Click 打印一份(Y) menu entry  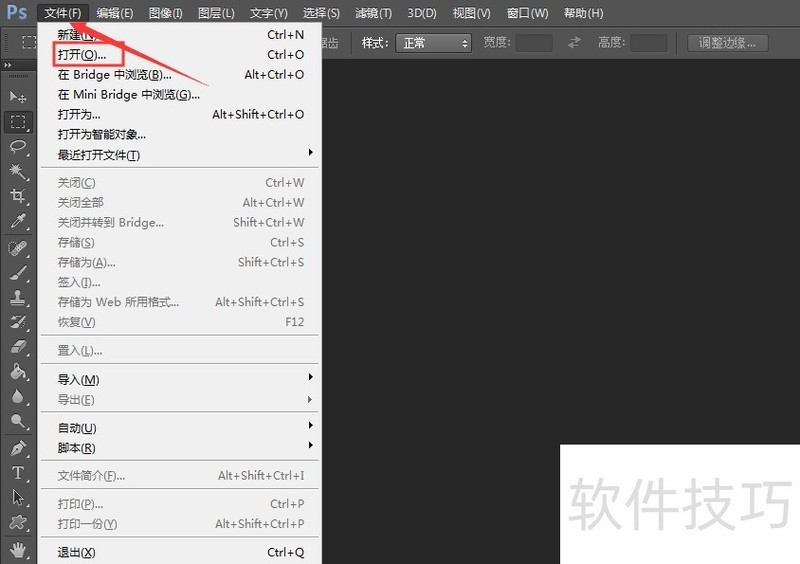(x=180, y=524)
